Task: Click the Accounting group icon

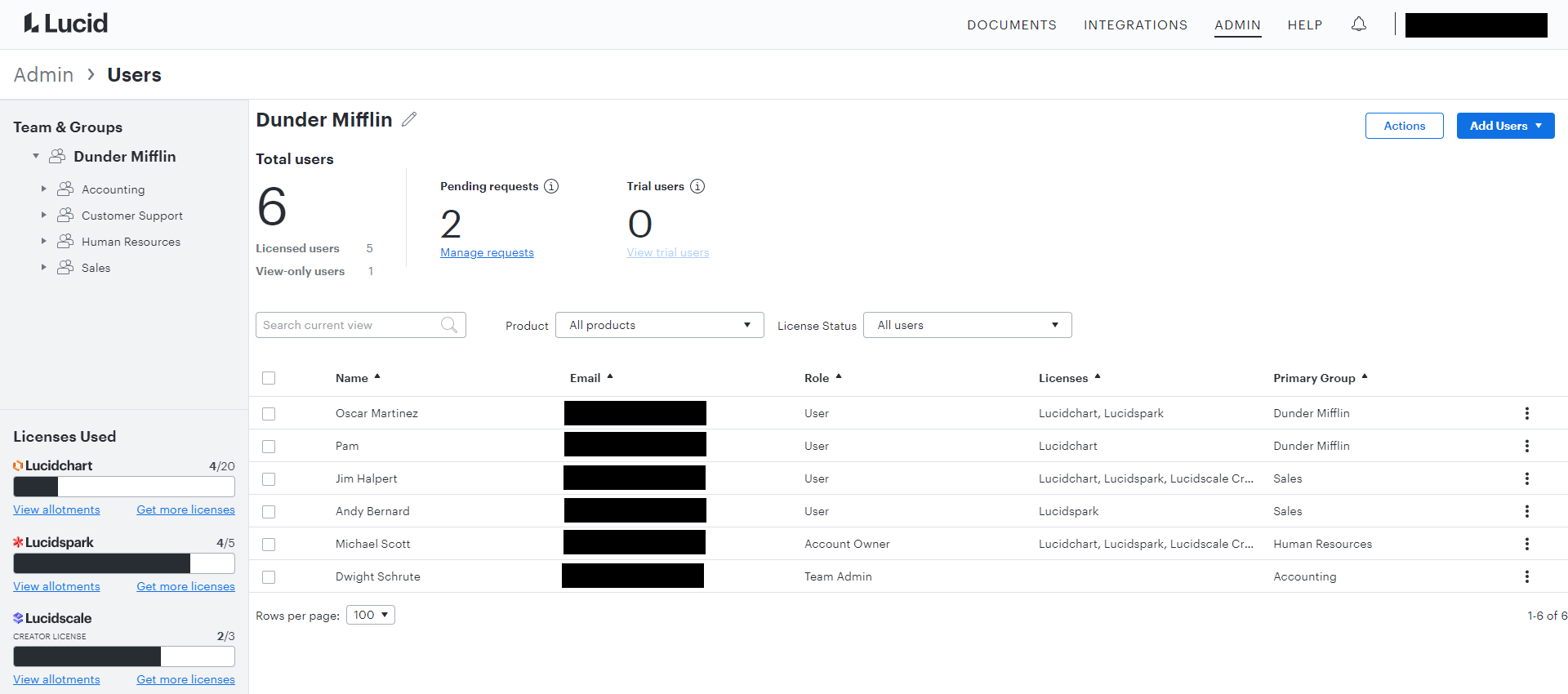Action: [x=65, y=189]
